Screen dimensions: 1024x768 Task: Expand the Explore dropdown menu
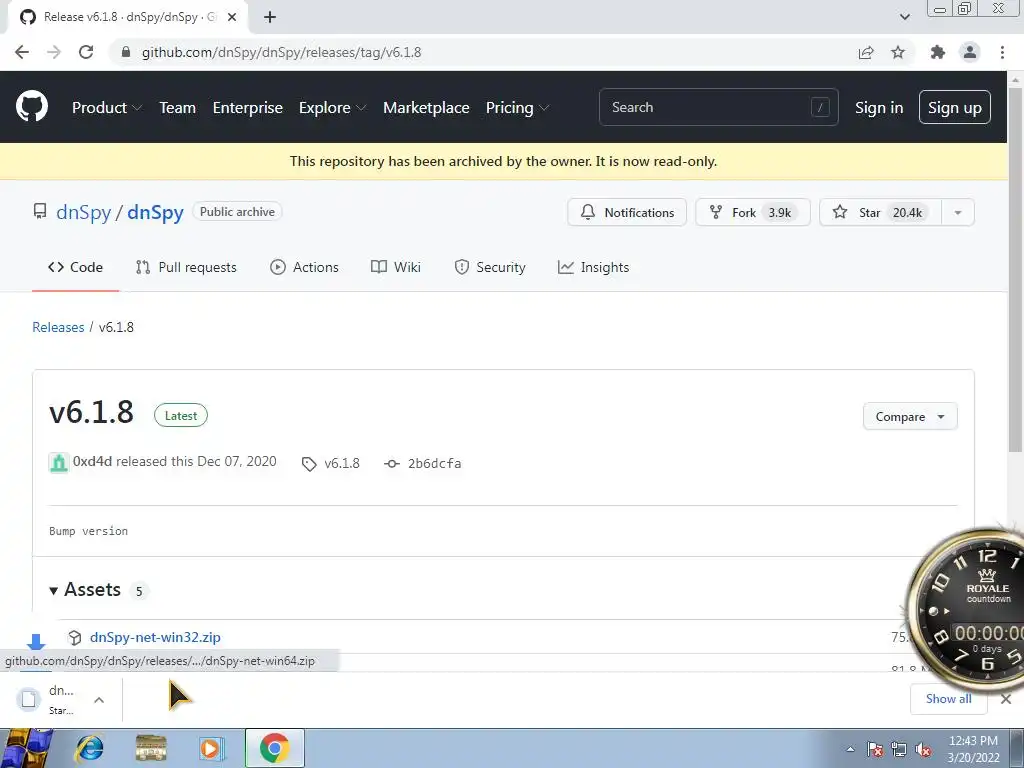coord(332,108)
